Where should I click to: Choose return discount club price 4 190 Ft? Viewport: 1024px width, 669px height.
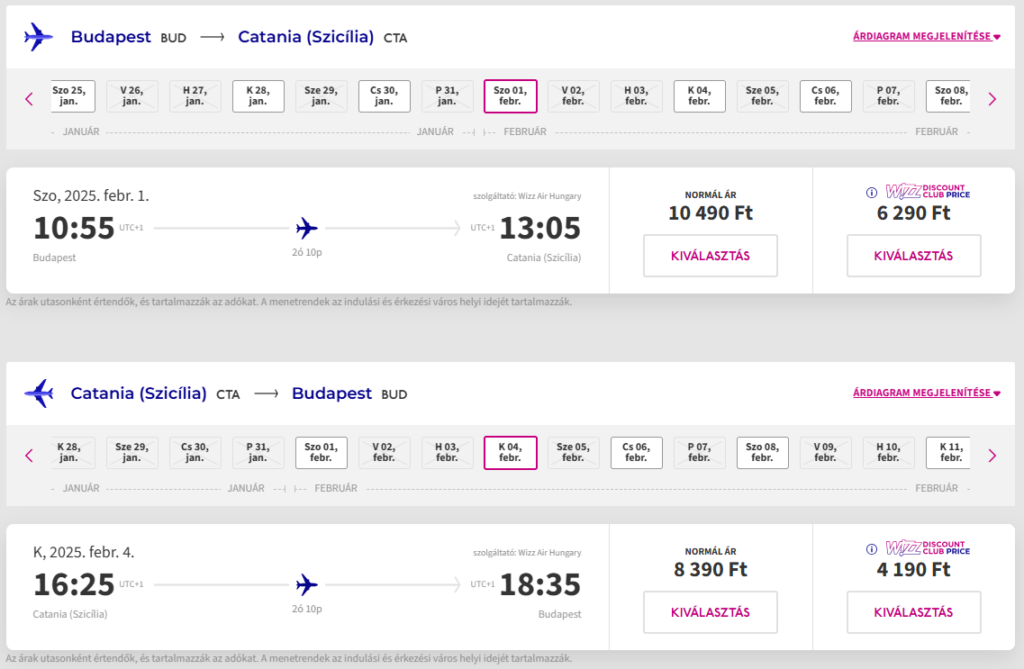click(x=914, y=612)
